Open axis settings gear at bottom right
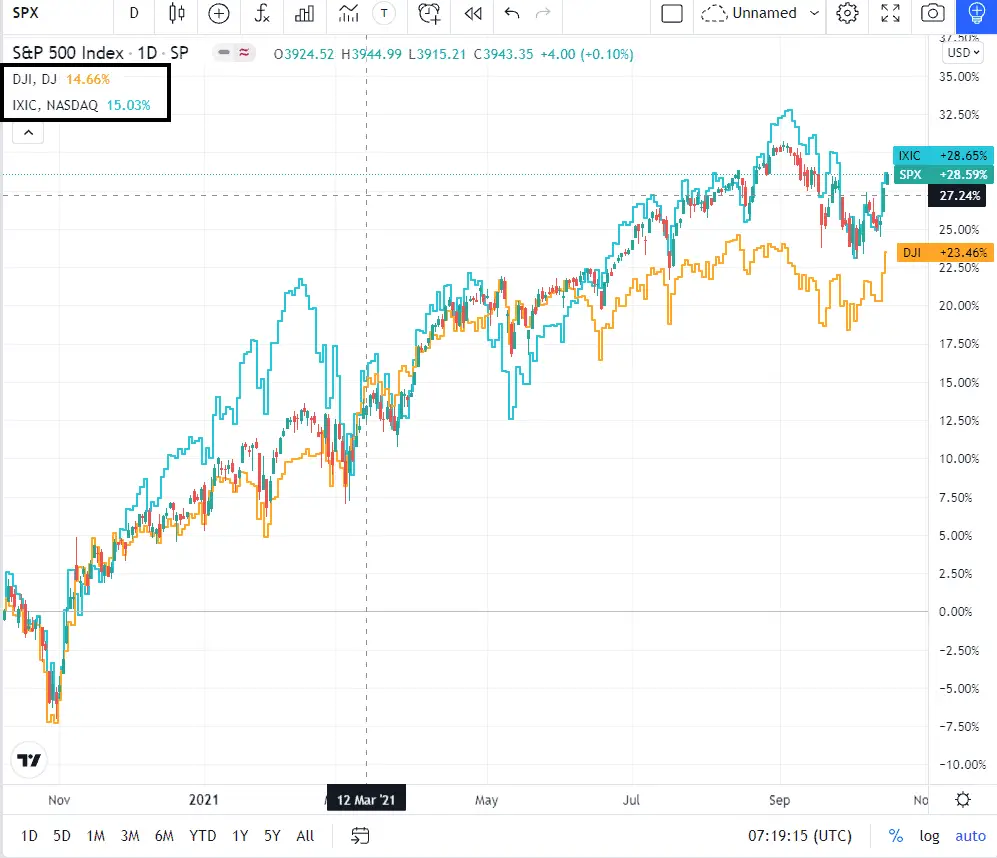997x858 pixels. 963,799
